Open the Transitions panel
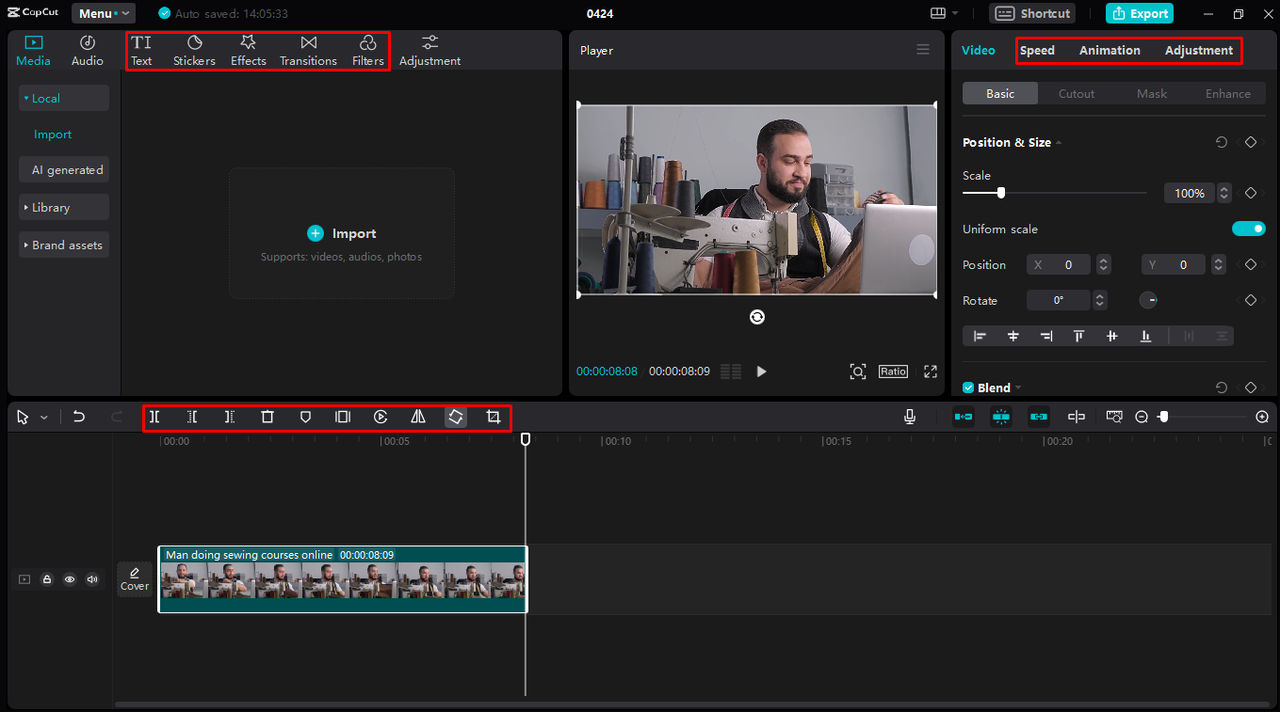 pos(308,51)
